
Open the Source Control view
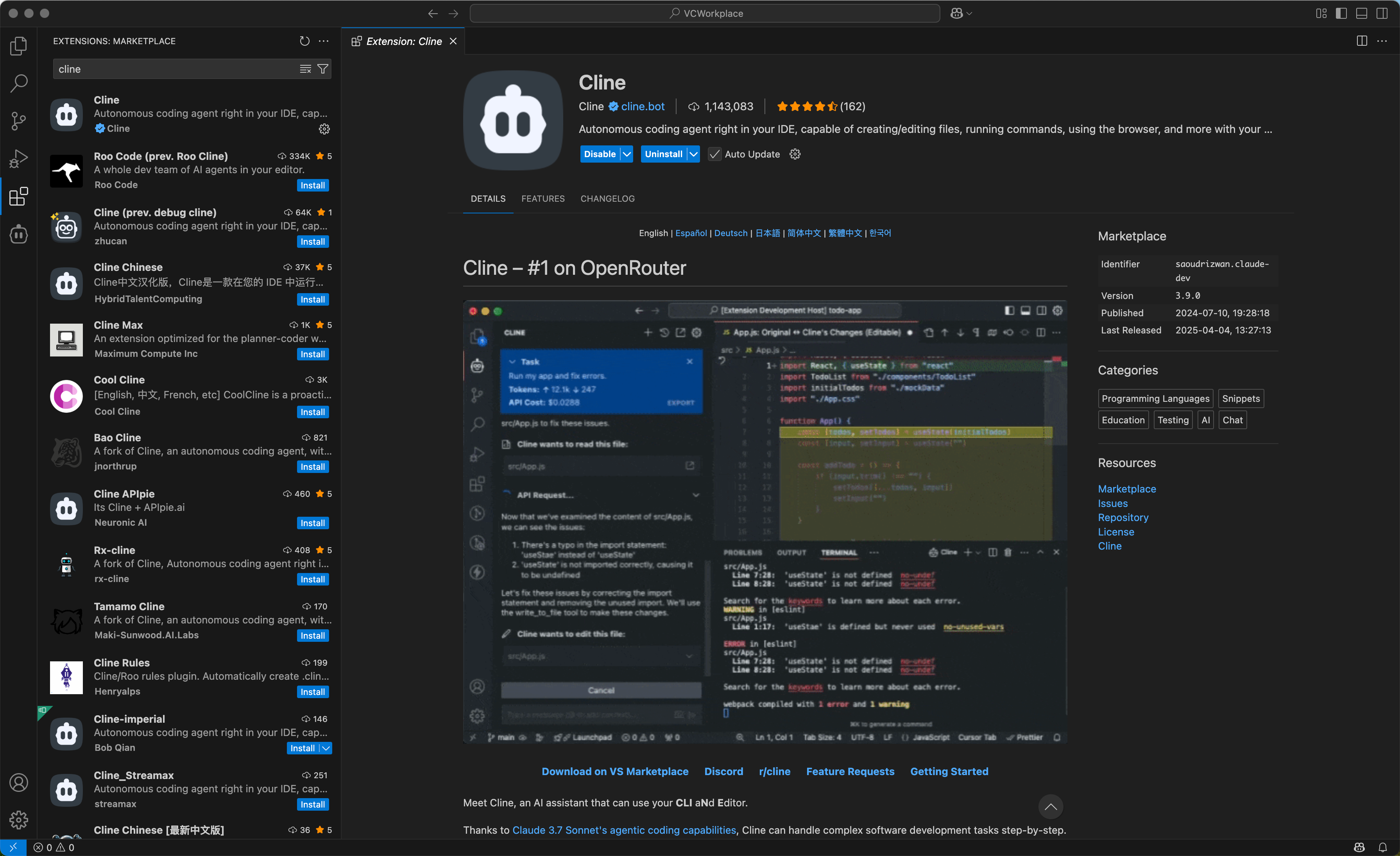(x=18, y=121)
